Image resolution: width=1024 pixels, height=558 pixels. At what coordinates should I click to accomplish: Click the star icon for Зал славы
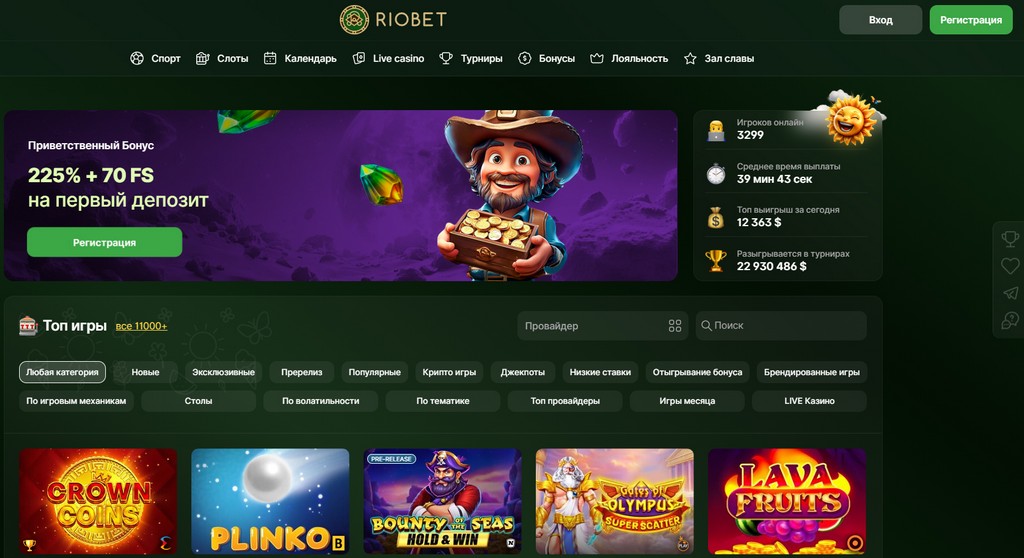pos(690,59)
